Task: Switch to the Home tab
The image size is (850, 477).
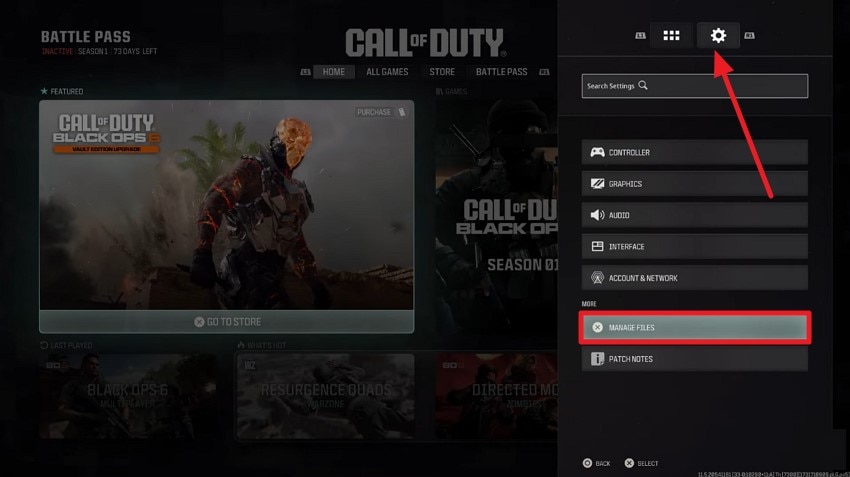Action: click(x=333, y=72)
